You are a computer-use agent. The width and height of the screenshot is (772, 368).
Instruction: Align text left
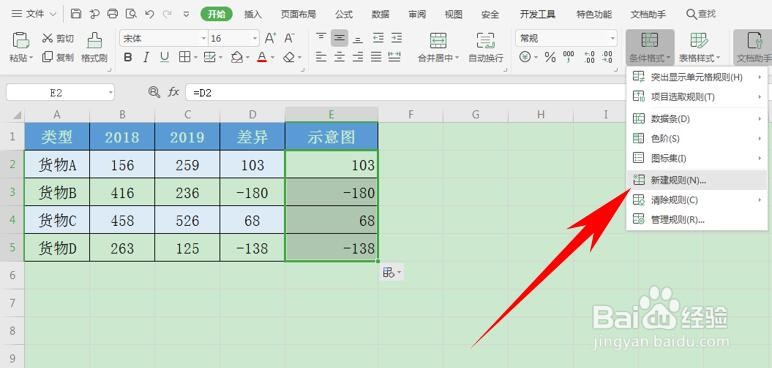(x=321, y=57)
